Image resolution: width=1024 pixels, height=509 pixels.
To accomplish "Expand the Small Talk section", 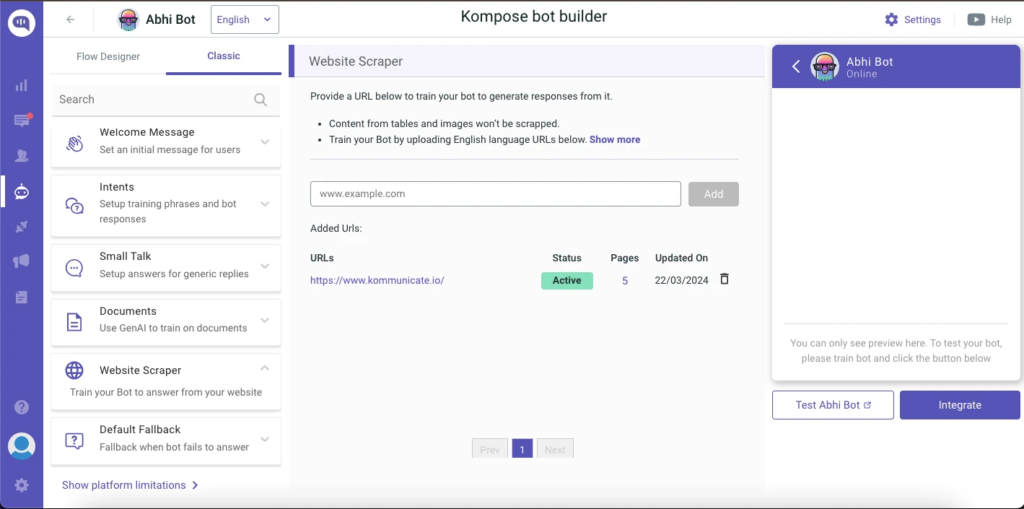I will coord(264,266).
